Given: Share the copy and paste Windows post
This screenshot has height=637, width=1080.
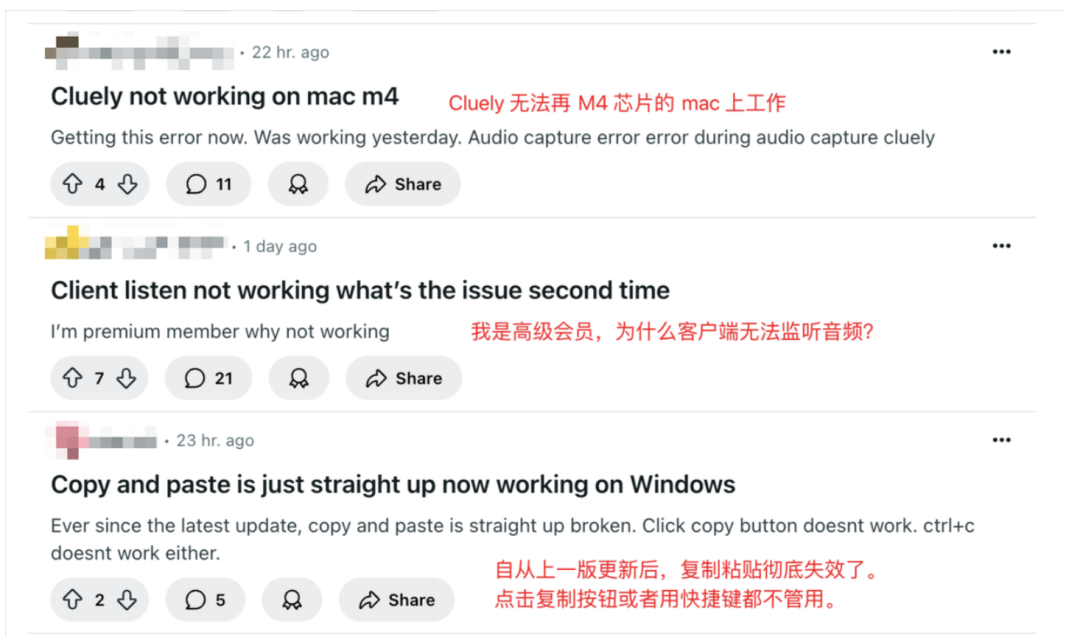Looking at the screenshot, I should [397, 600].
